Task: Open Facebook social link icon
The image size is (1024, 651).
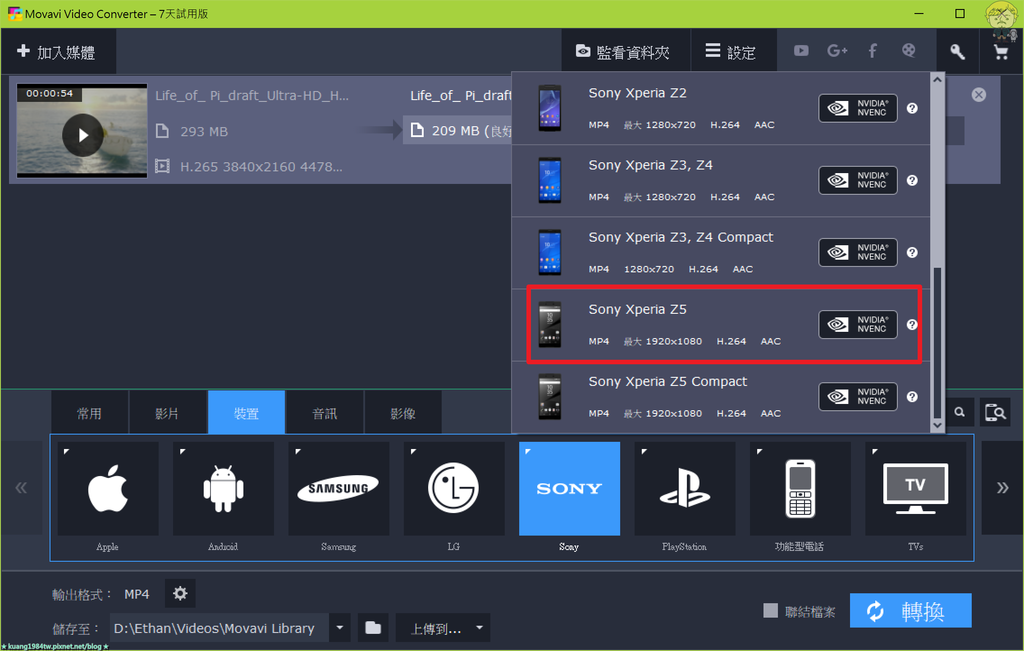Action: (872, 51)
